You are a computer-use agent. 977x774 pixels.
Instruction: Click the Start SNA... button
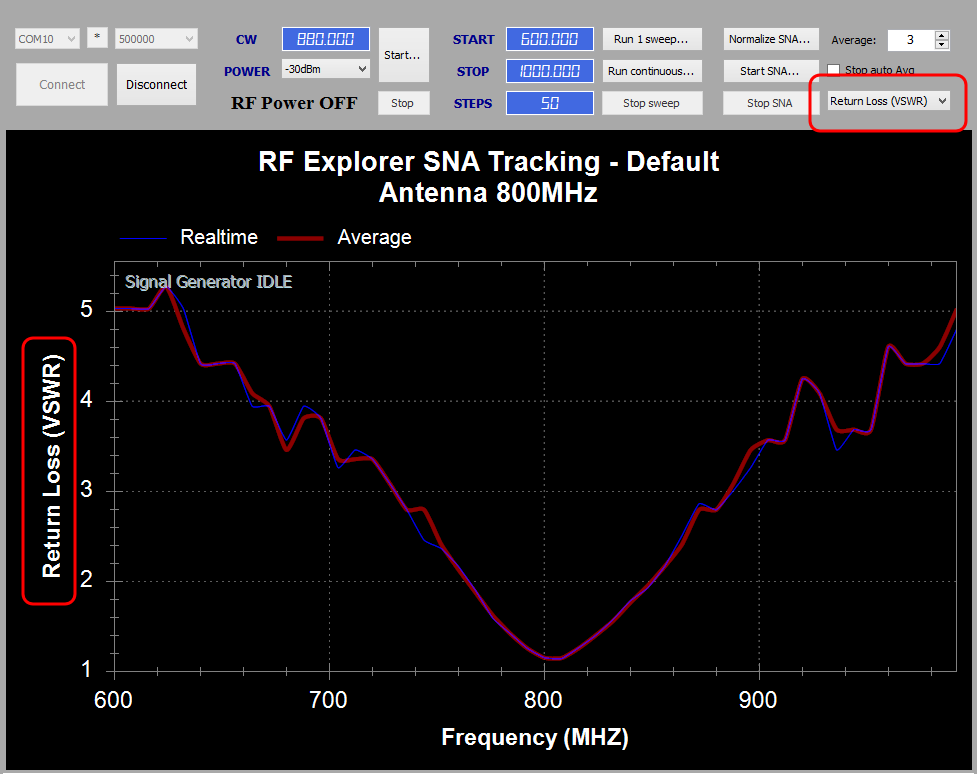pyautogui.click(x=770, y=71)
